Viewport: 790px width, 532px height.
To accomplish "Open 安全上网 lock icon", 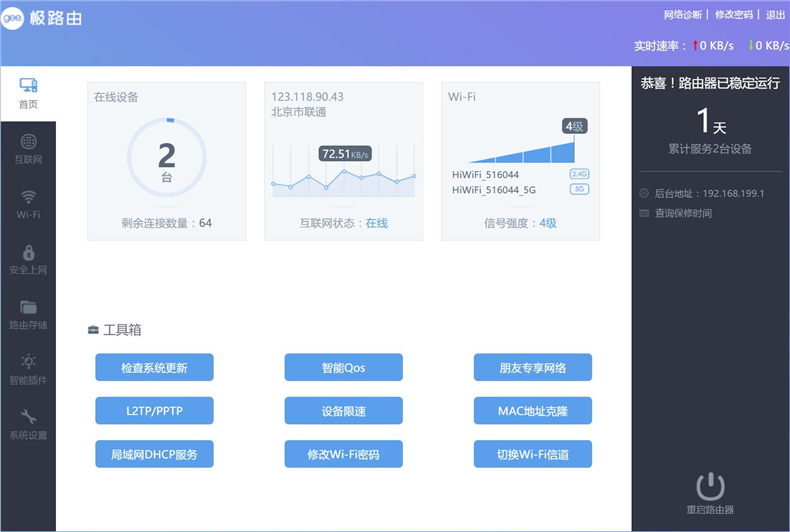I will (x=29, y=252).
